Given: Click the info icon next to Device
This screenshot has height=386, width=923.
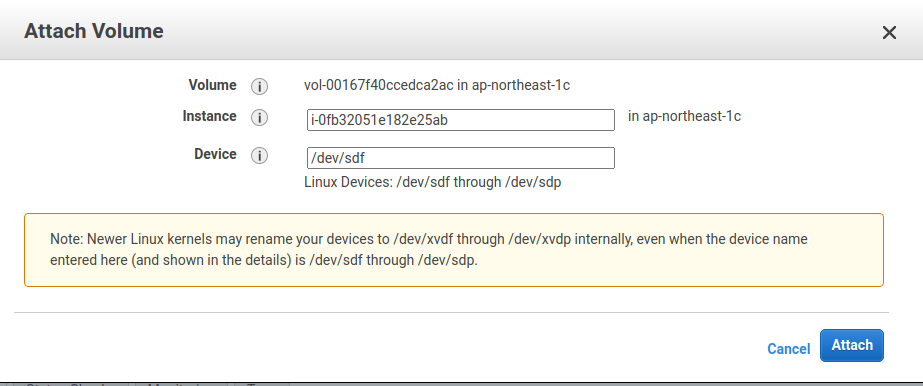Looking at the screenshot, I should [x=260, y=156].
